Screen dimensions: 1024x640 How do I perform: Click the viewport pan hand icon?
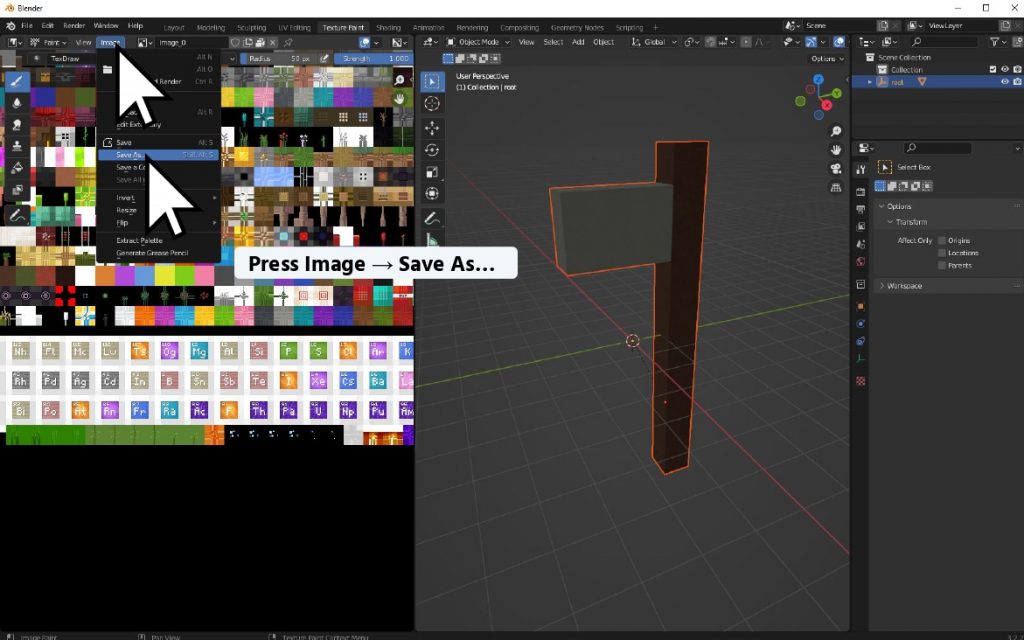(x=835, y=150)
